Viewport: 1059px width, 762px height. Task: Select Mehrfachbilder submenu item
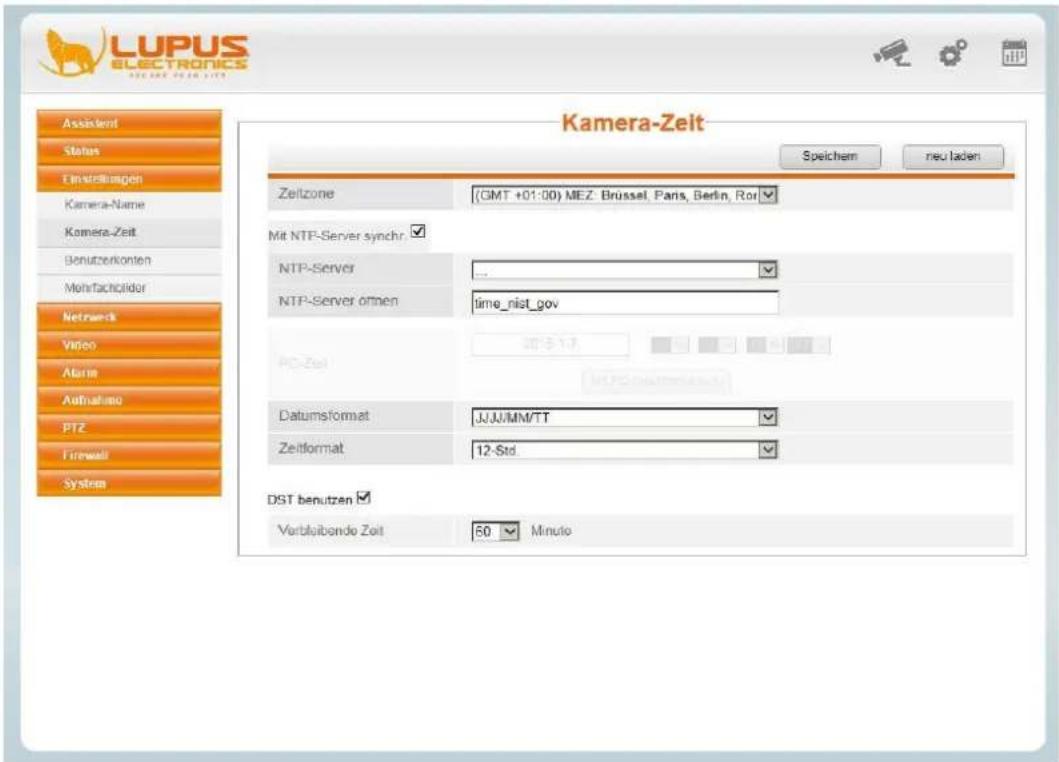click(x=129, y=288)
